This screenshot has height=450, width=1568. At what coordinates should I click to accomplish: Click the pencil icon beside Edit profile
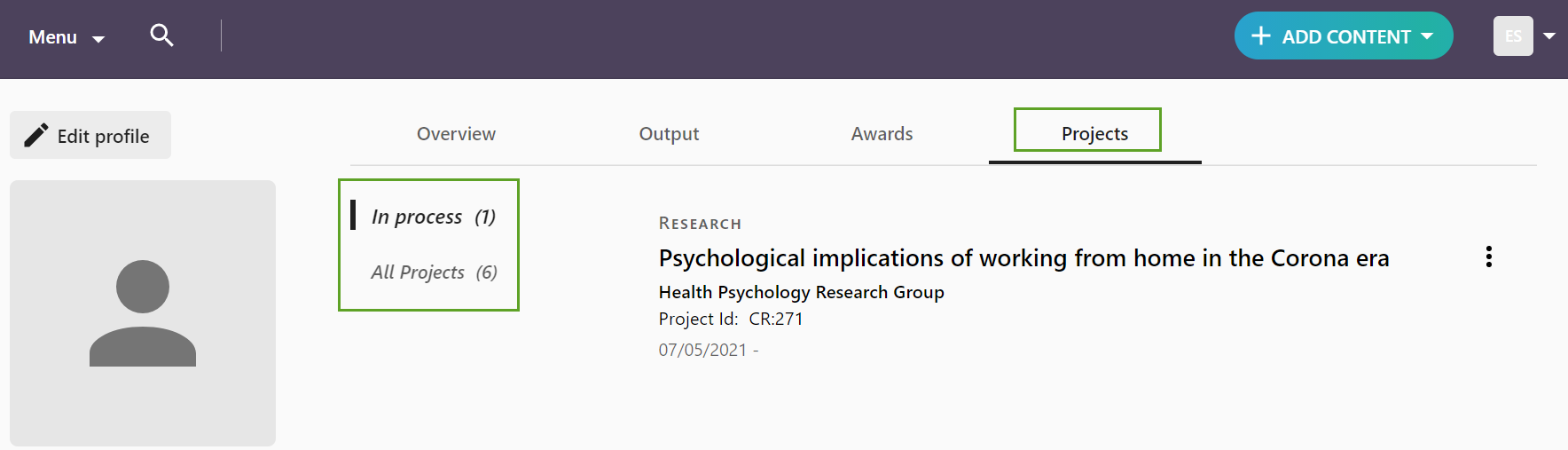point(35,135)
